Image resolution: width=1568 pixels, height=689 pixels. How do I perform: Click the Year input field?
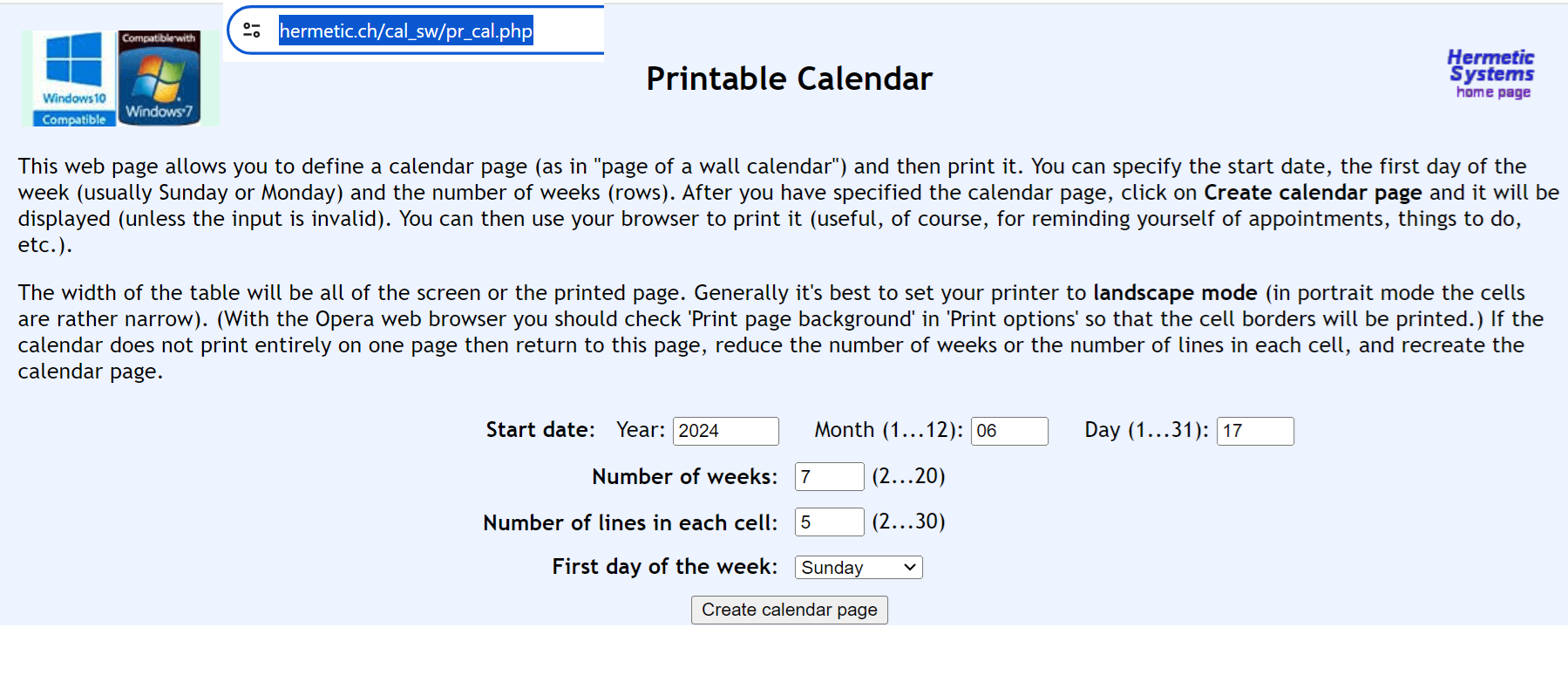coord(725,431)
